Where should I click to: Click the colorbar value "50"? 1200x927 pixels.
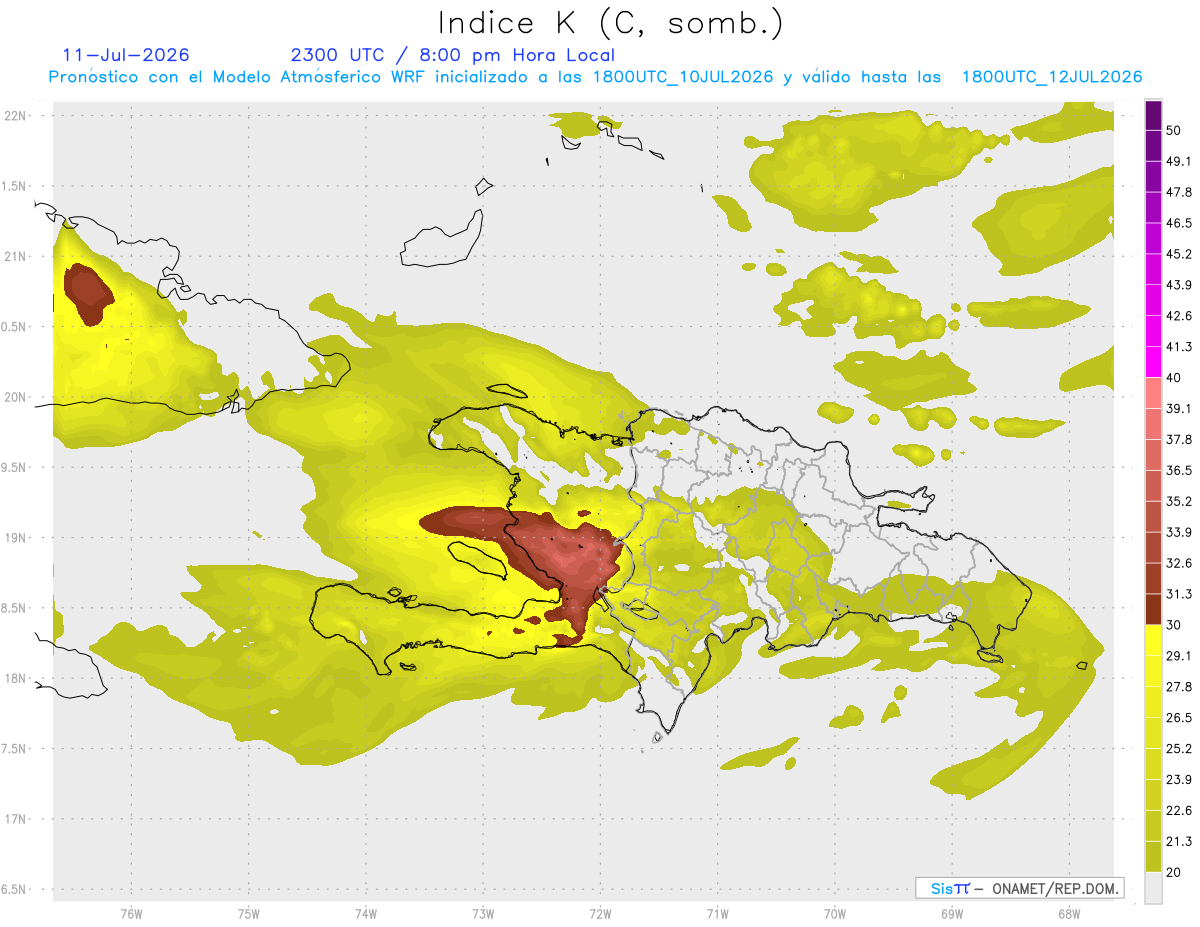pyautogui.click(x=1175, y=130)
